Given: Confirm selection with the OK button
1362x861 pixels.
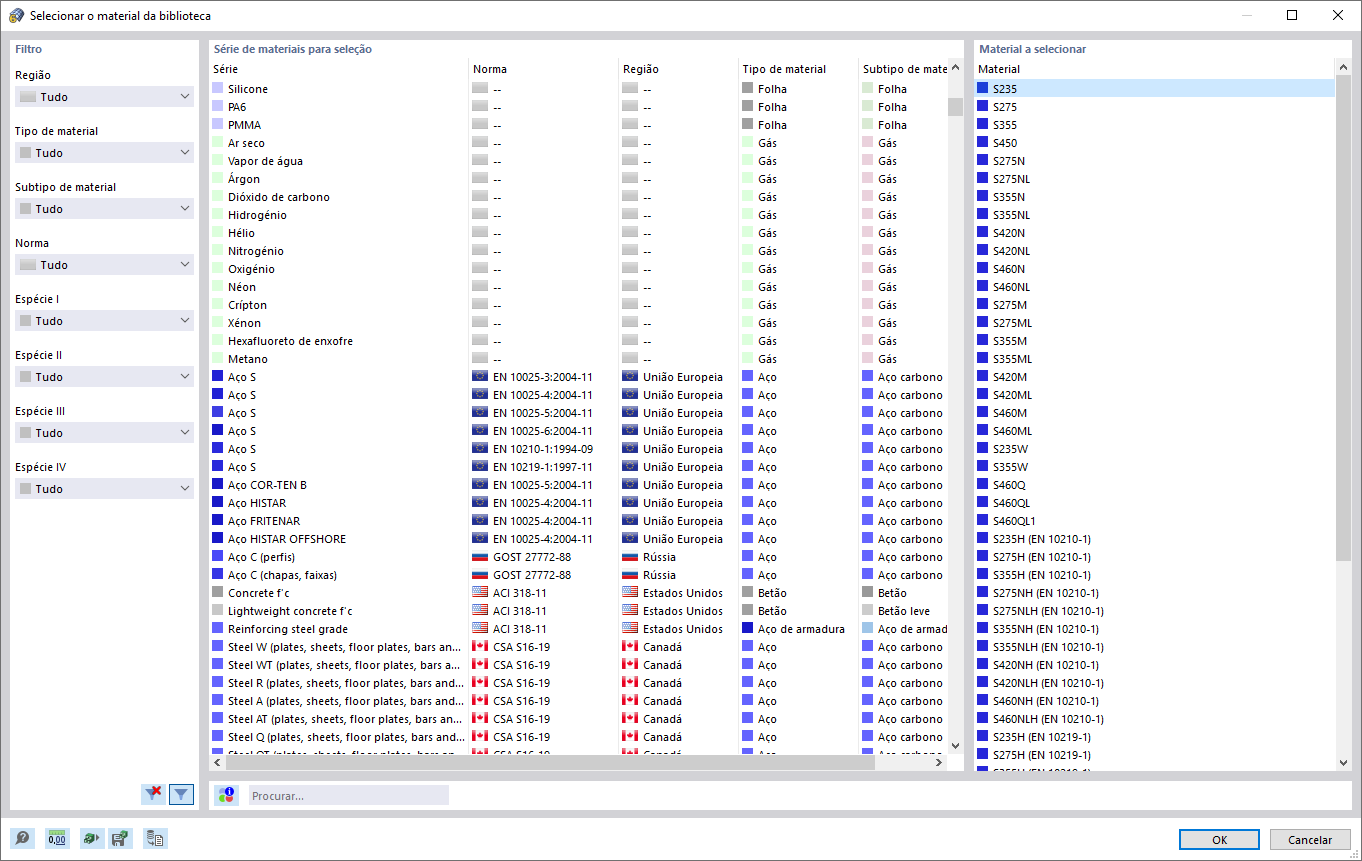Looking at the screenshot, I should pyautogui.click(x=1219, y=840).
